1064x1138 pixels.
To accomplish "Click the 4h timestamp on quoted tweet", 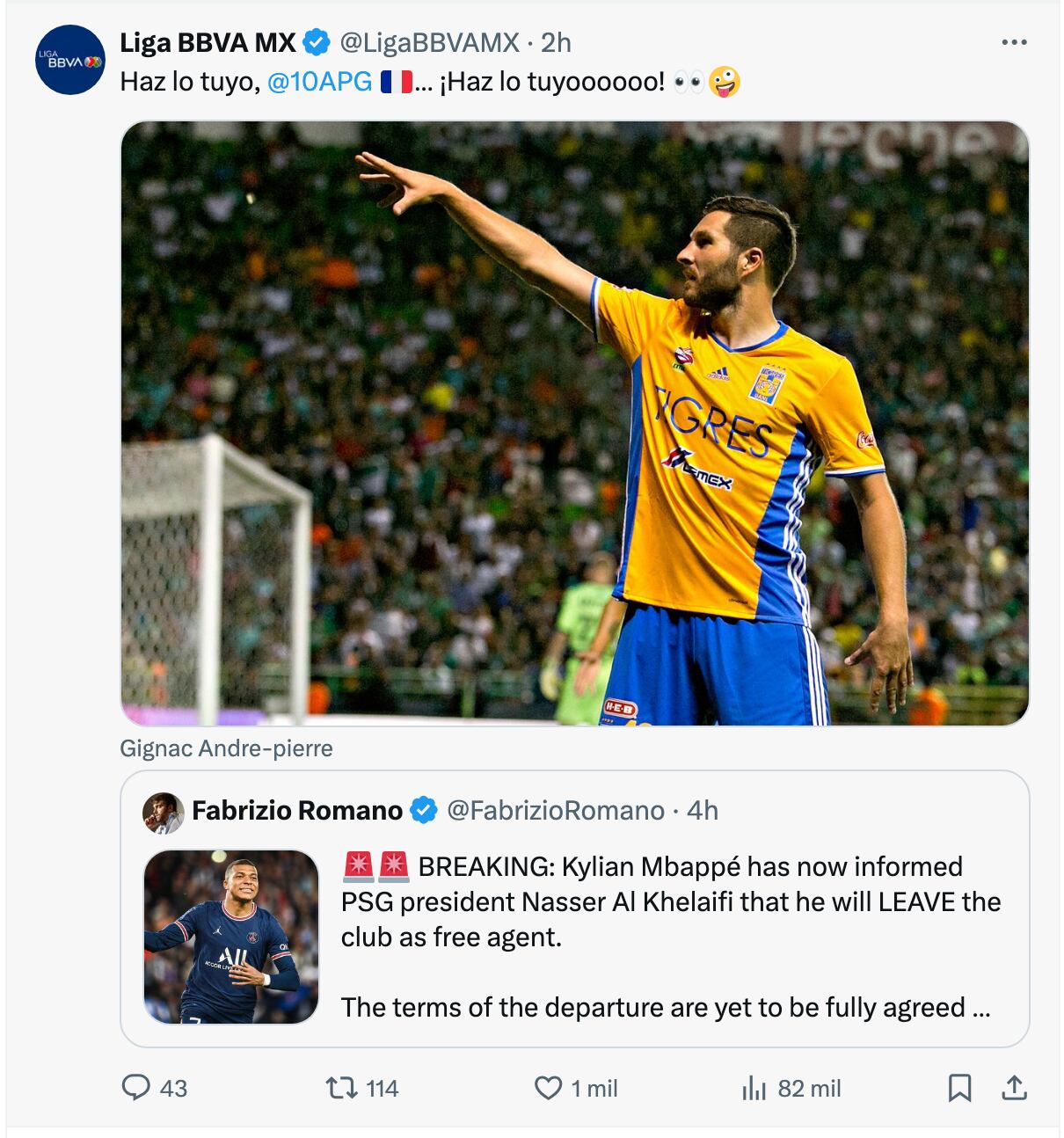I will (702, 810).
